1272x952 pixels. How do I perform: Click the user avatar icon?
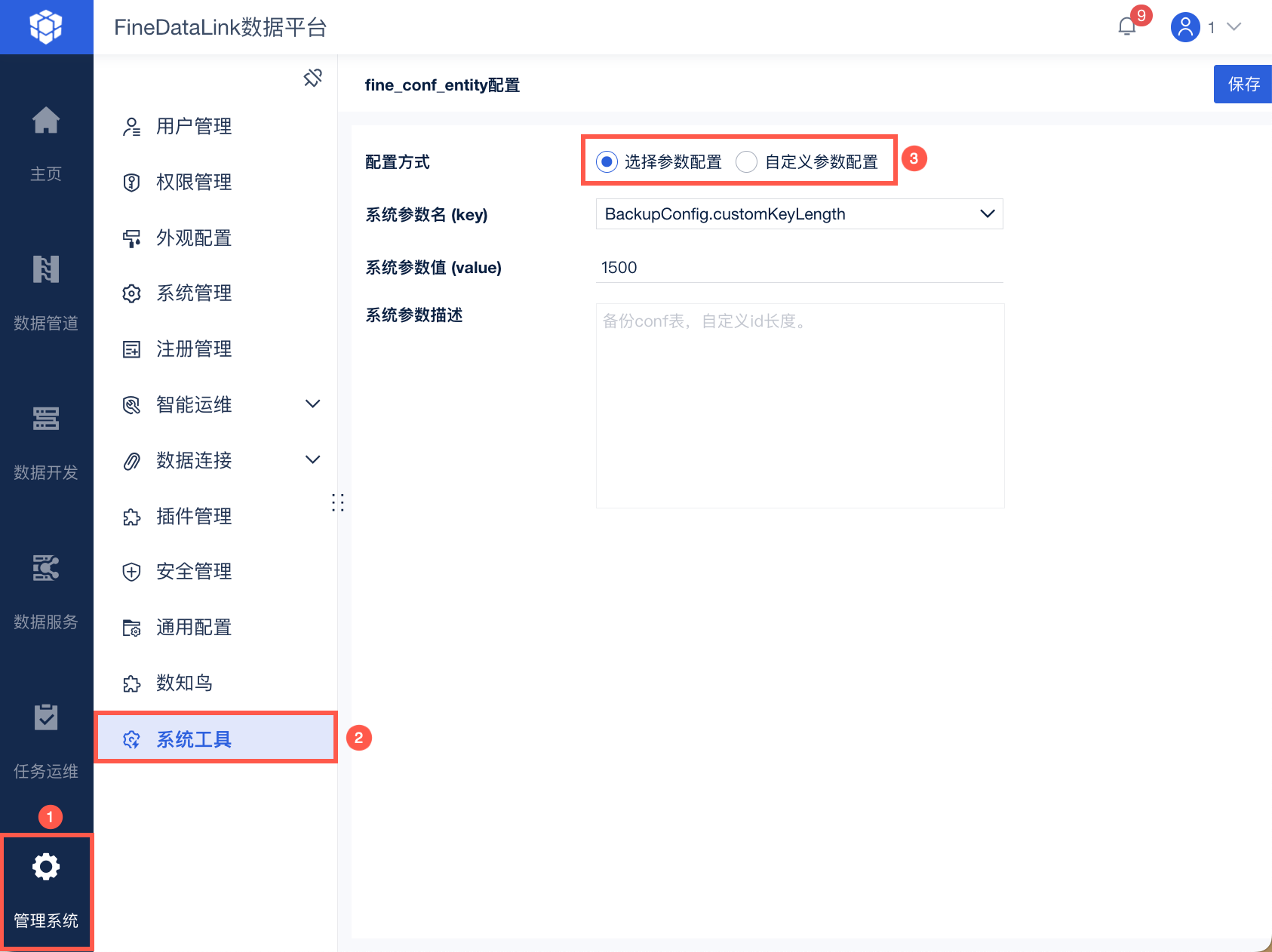(x=1185, y=27)
